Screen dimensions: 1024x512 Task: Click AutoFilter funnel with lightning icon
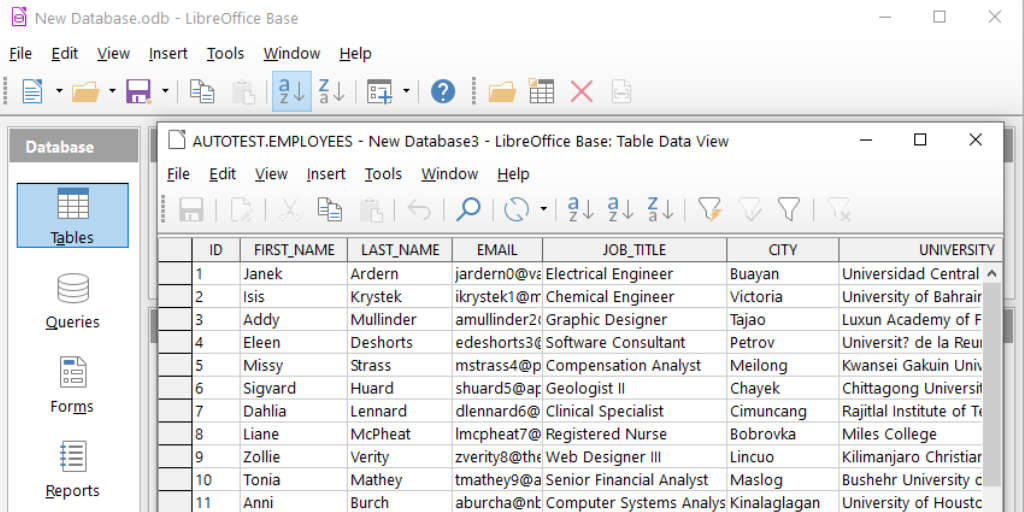tap(709, 210)
